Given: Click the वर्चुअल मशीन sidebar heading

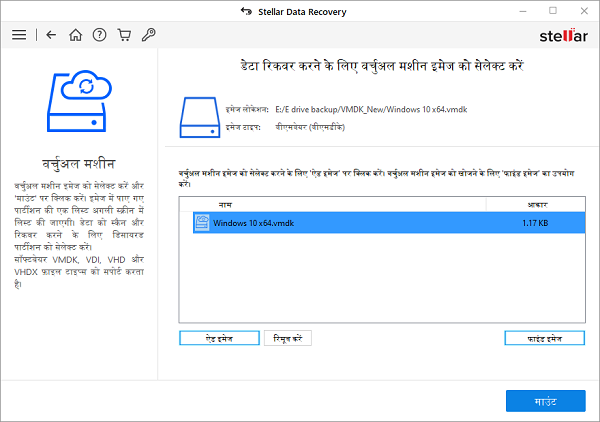Looking at the screenshot, I should pyautogui.click(x=79, y=164).
